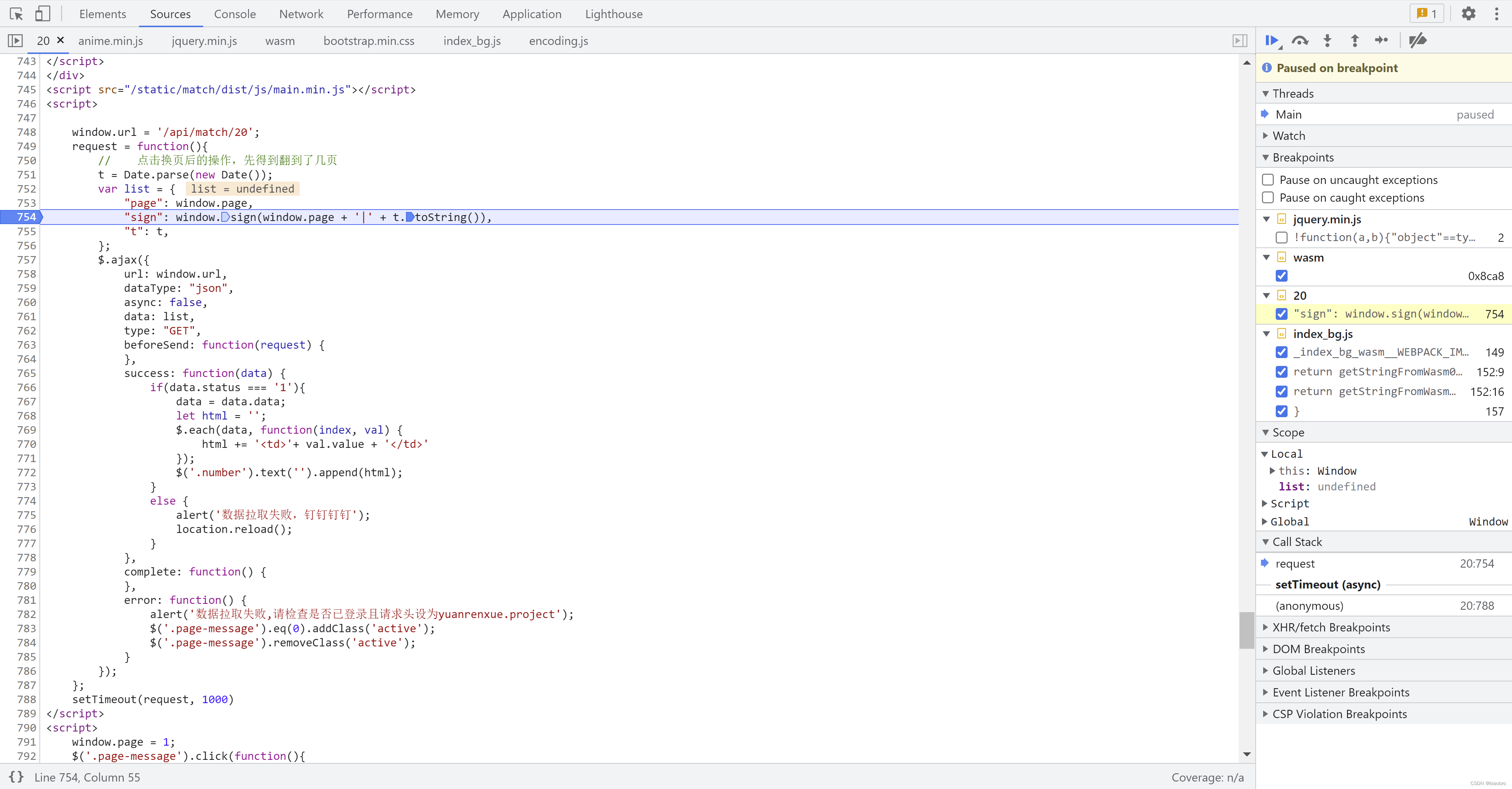
Task: Expand the Global scope
Action: pyautogui.click(x=1265, y=521)
